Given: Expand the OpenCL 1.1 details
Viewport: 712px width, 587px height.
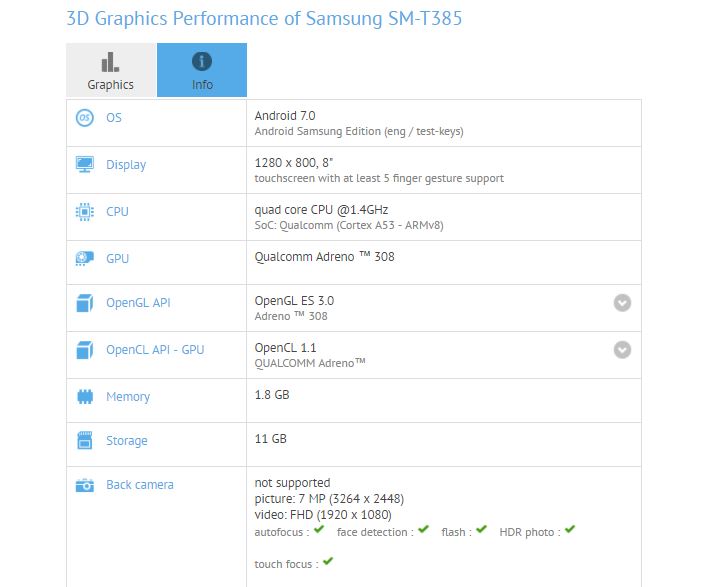Looking at the screenshot, I should pos(622,350).
